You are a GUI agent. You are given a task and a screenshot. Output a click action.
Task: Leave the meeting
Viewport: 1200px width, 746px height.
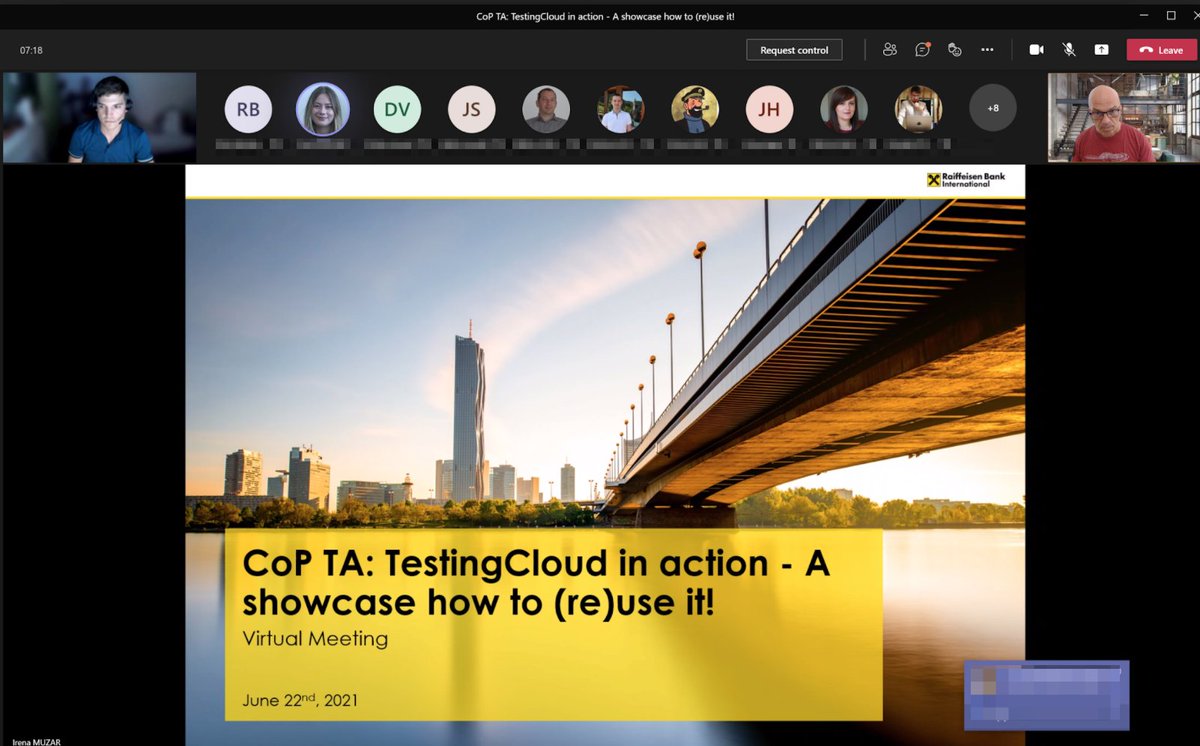(1161, 50)
